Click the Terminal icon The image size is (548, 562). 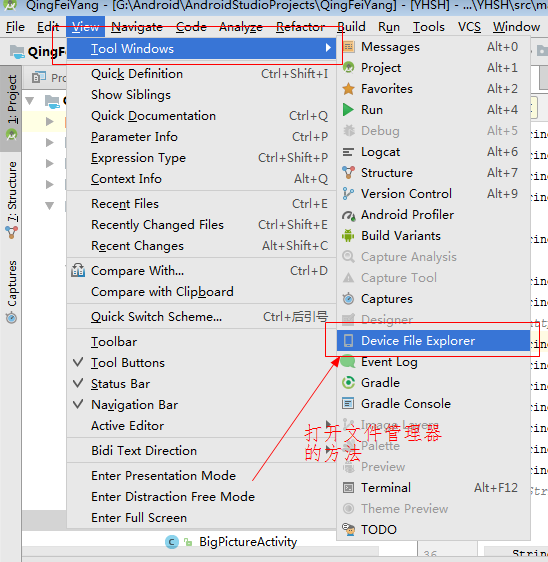tap(348, 488)
